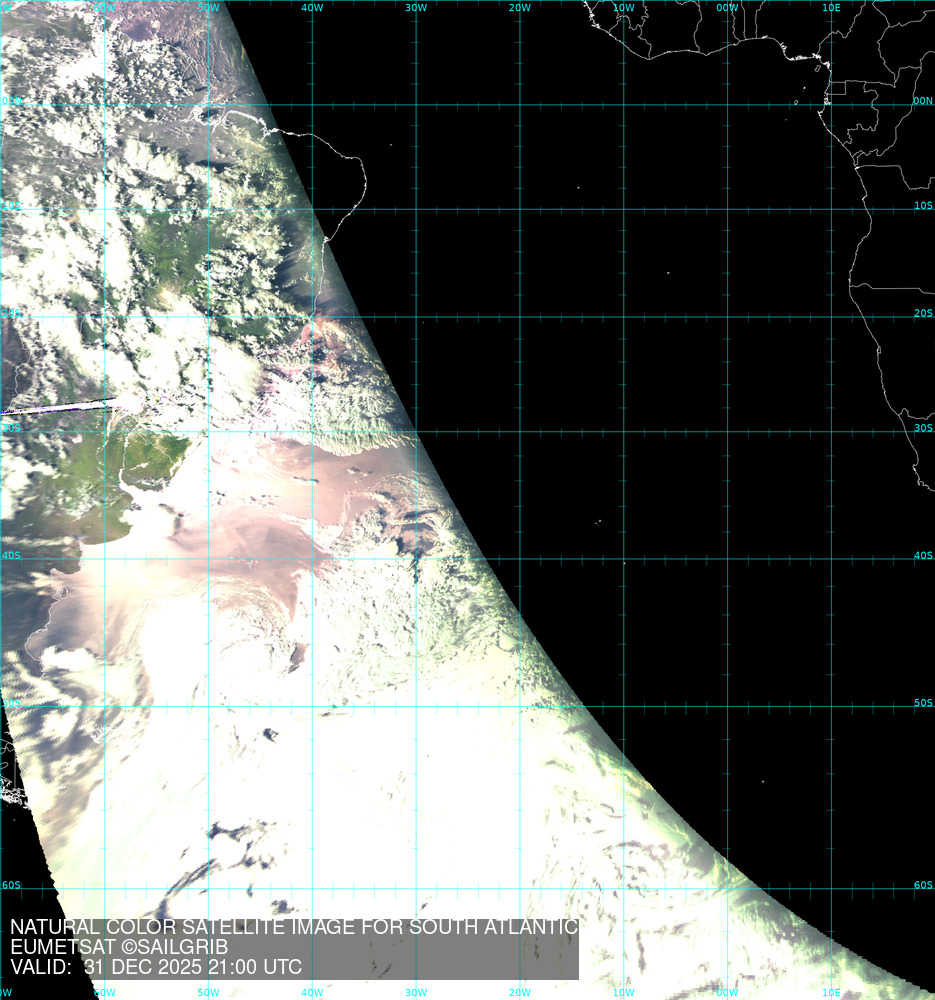This screenshot has height=1000, width=935.
Task: Select the 20S latitude label on right edge
Action: click(x=922, y=313)
